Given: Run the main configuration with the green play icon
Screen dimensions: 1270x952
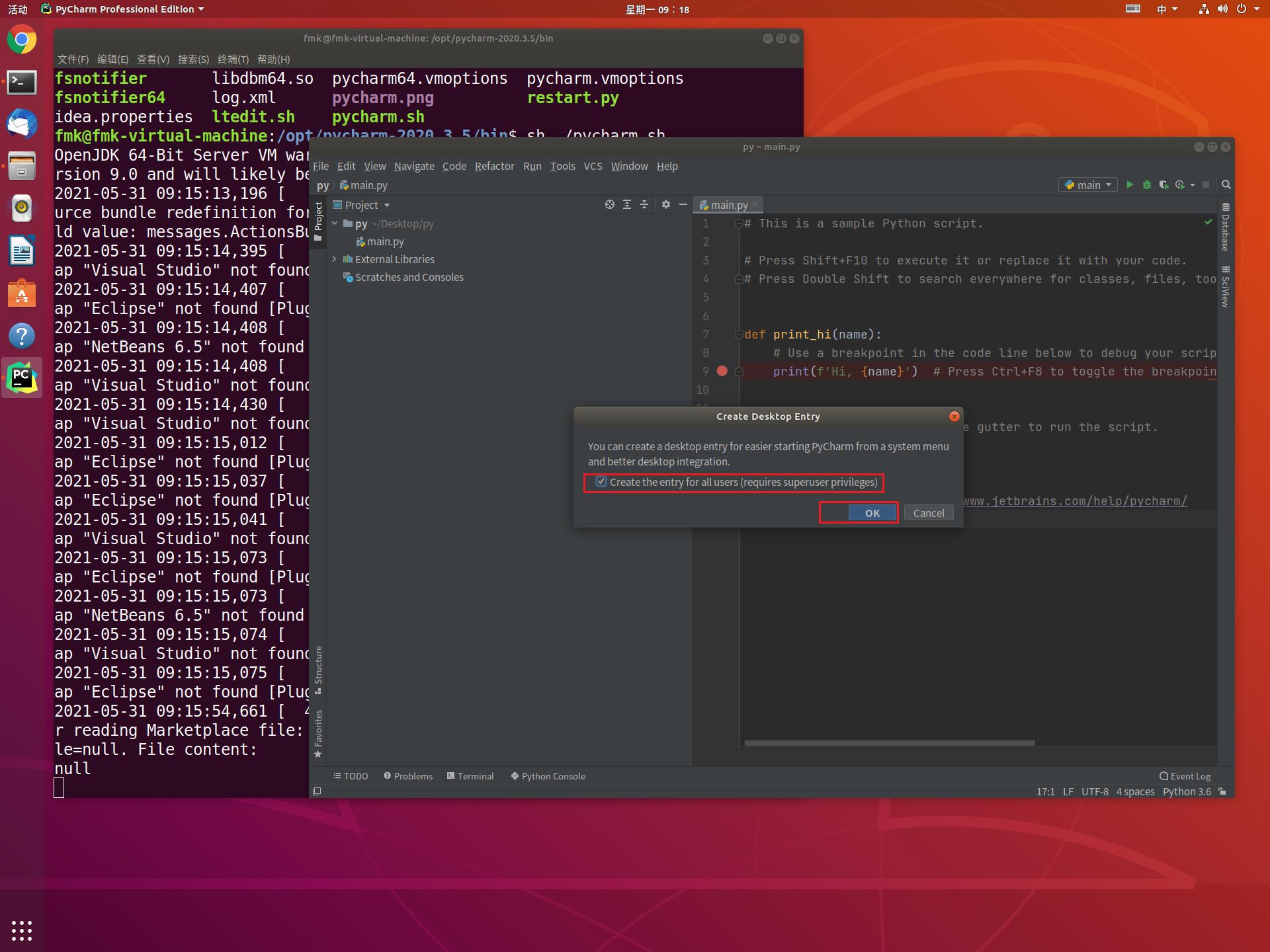Looking at the screenshot, I should (x=1130, y=185).
